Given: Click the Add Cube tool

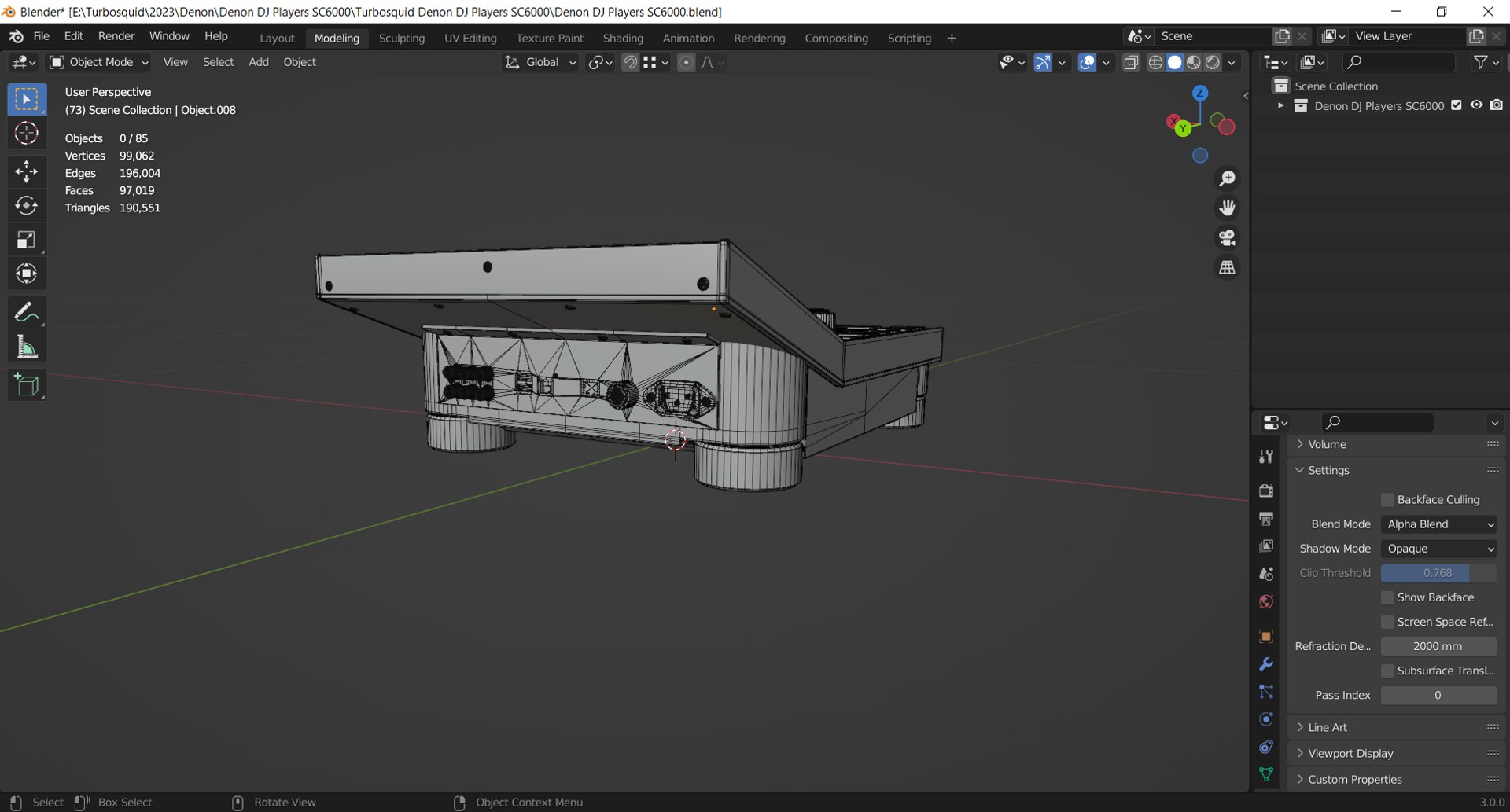Looking at the screenshot, I should 26,385.
